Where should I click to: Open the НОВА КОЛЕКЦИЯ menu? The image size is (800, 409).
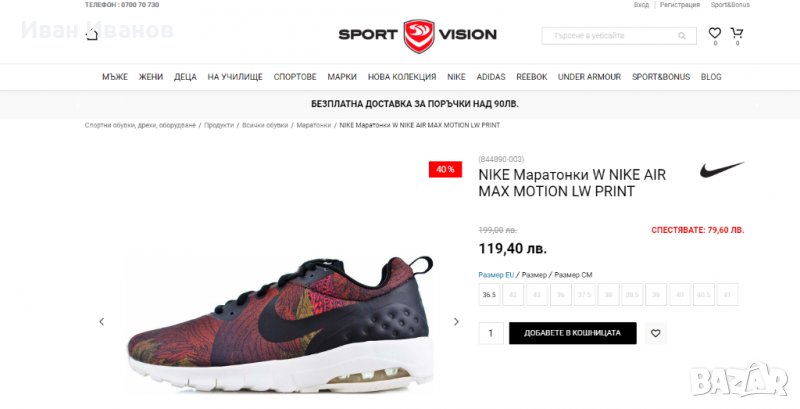coord(402,77)
